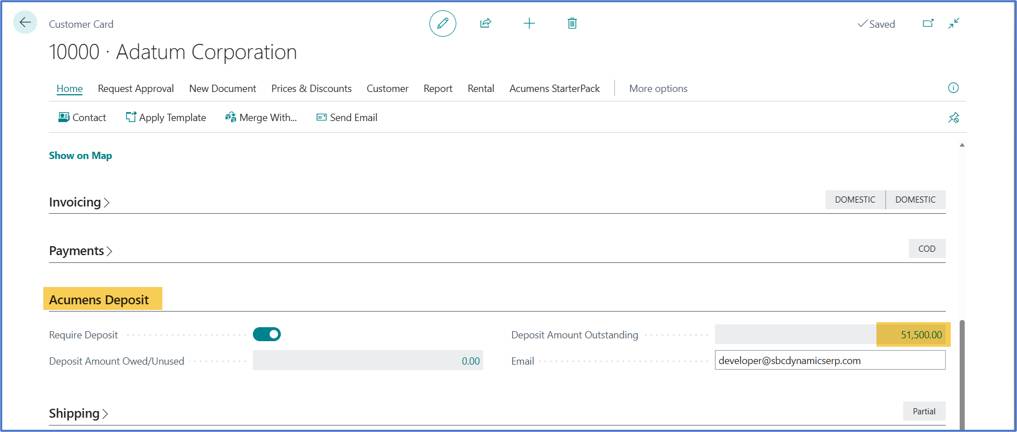Follow the Show on Map link

80,156
